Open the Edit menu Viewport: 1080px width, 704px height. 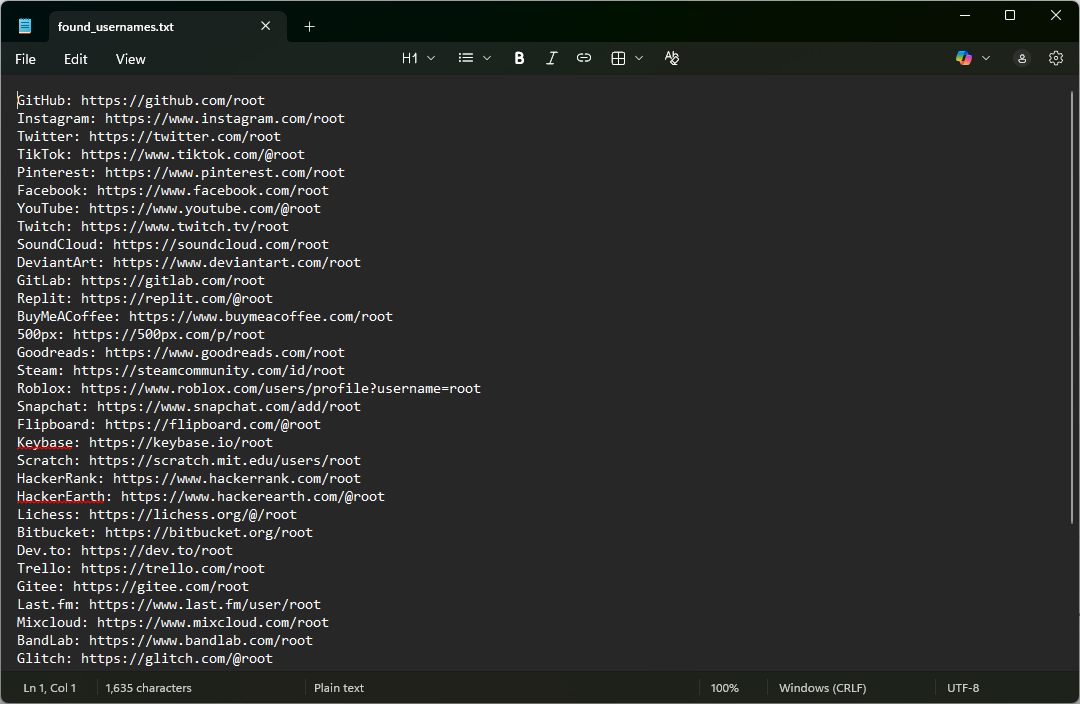coord(76,59)
